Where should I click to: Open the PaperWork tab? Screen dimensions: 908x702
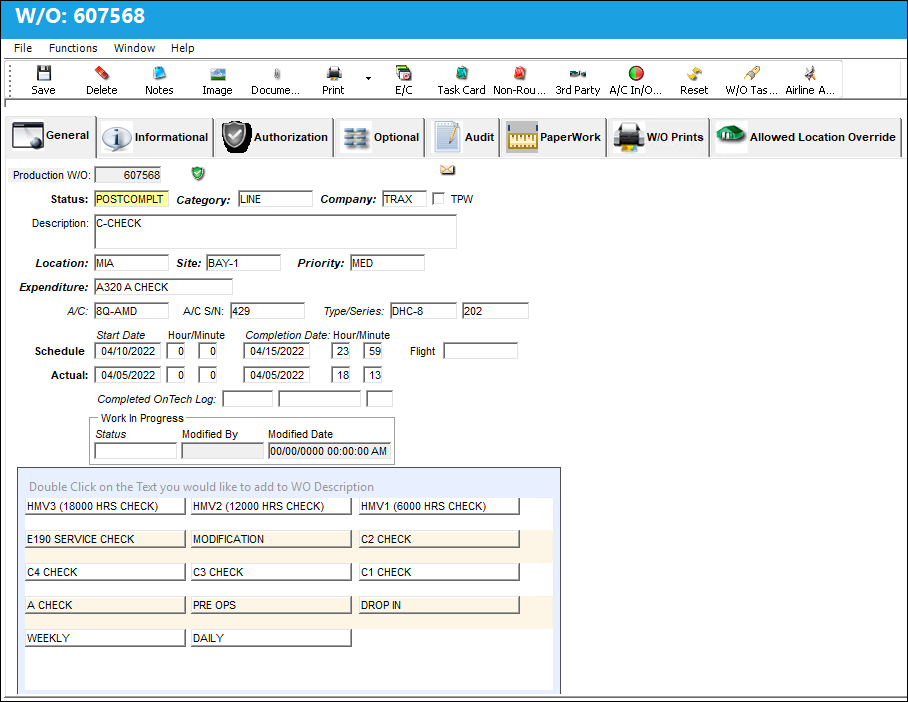pyautogui.click(x=554, y=137)
